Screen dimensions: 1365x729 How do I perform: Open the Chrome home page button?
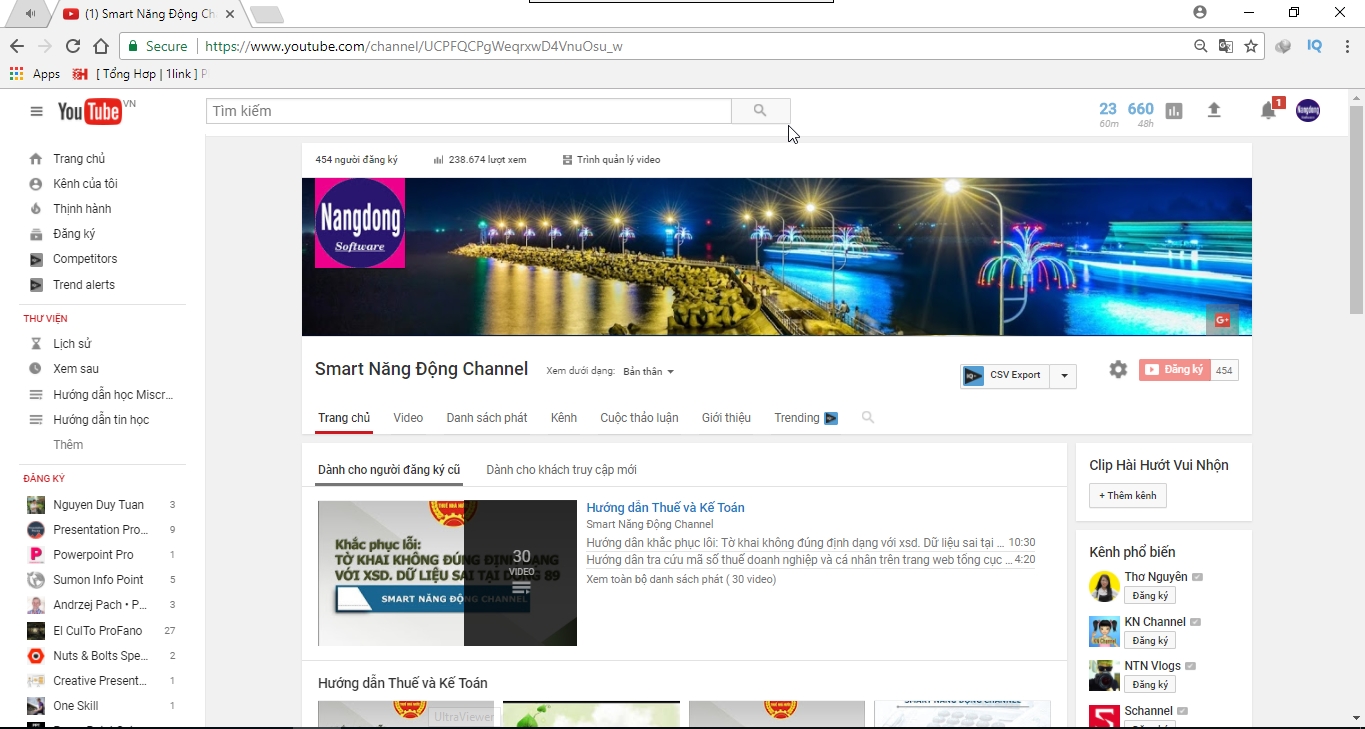(101, 46)
